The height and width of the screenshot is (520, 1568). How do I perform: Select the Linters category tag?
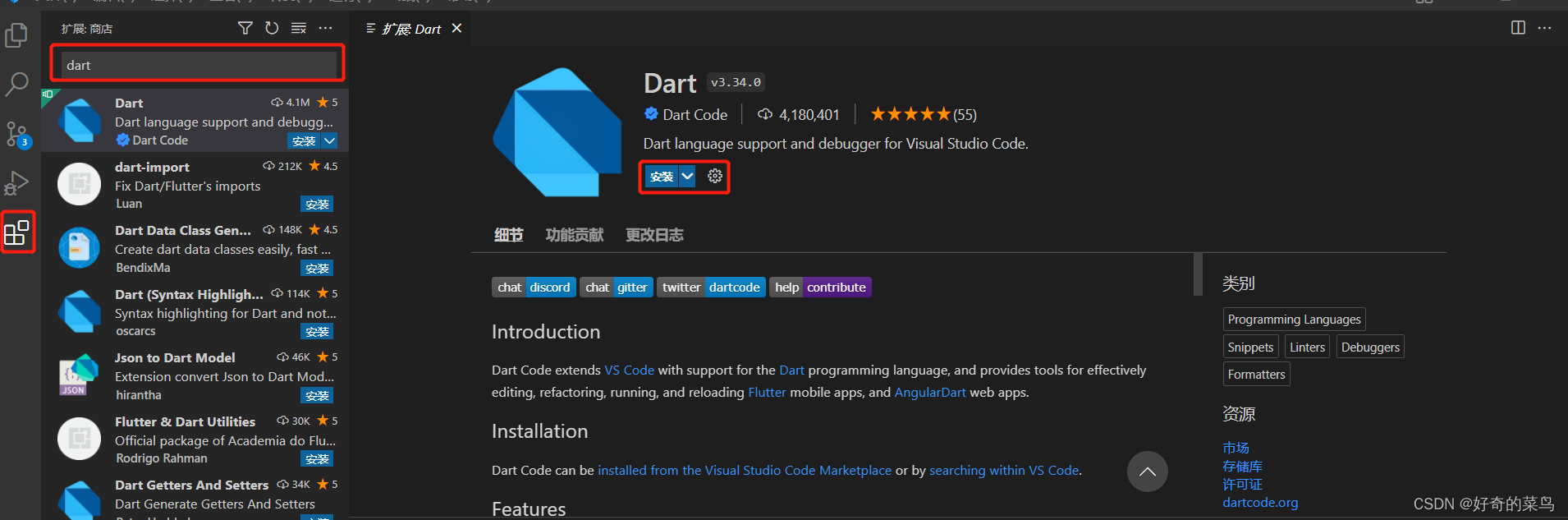pyautogui.click(x=1307, y=347)
